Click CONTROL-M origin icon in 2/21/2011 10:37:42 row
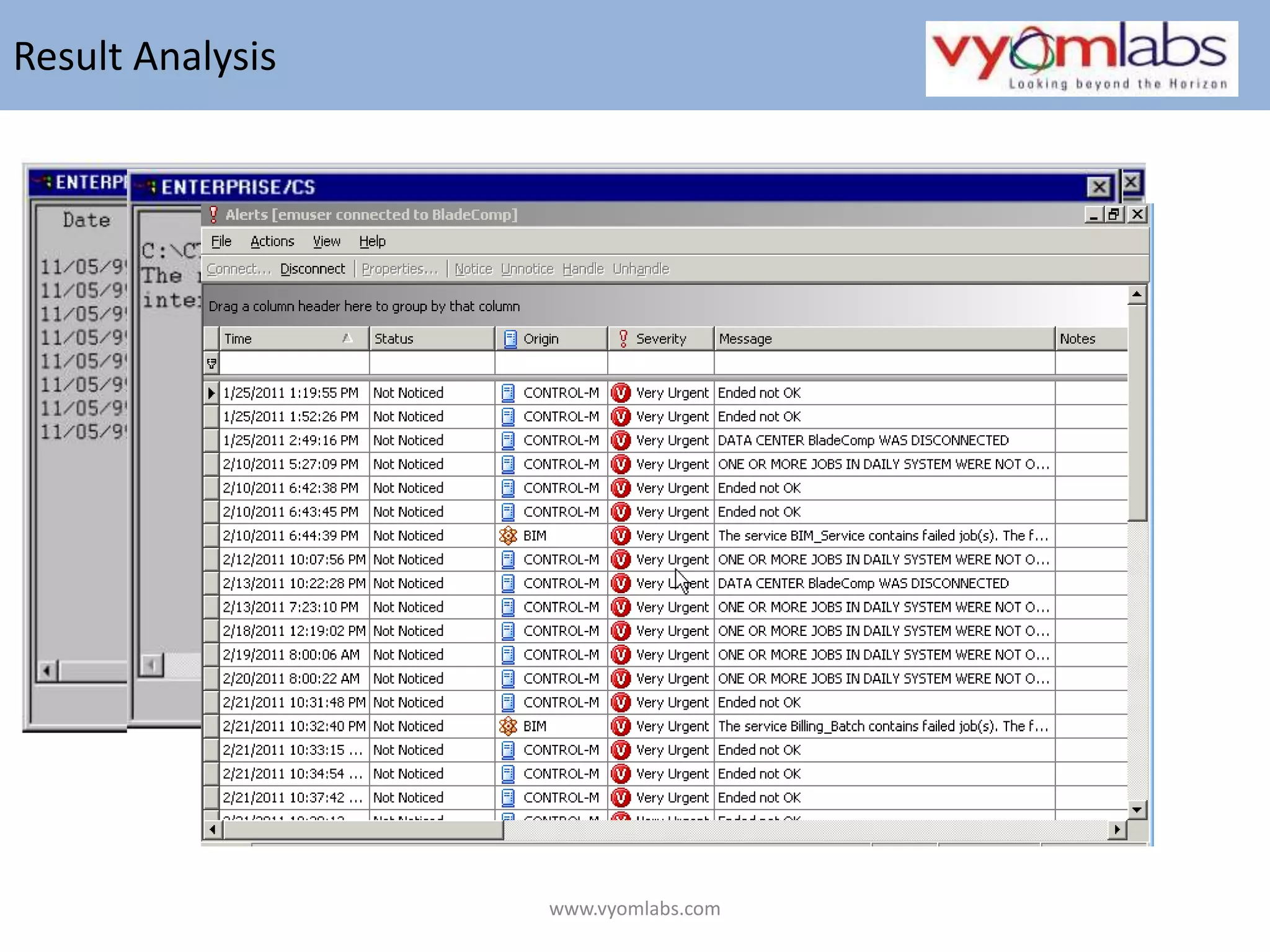The width and height of the screenshot is (1270, 952). 508,798
